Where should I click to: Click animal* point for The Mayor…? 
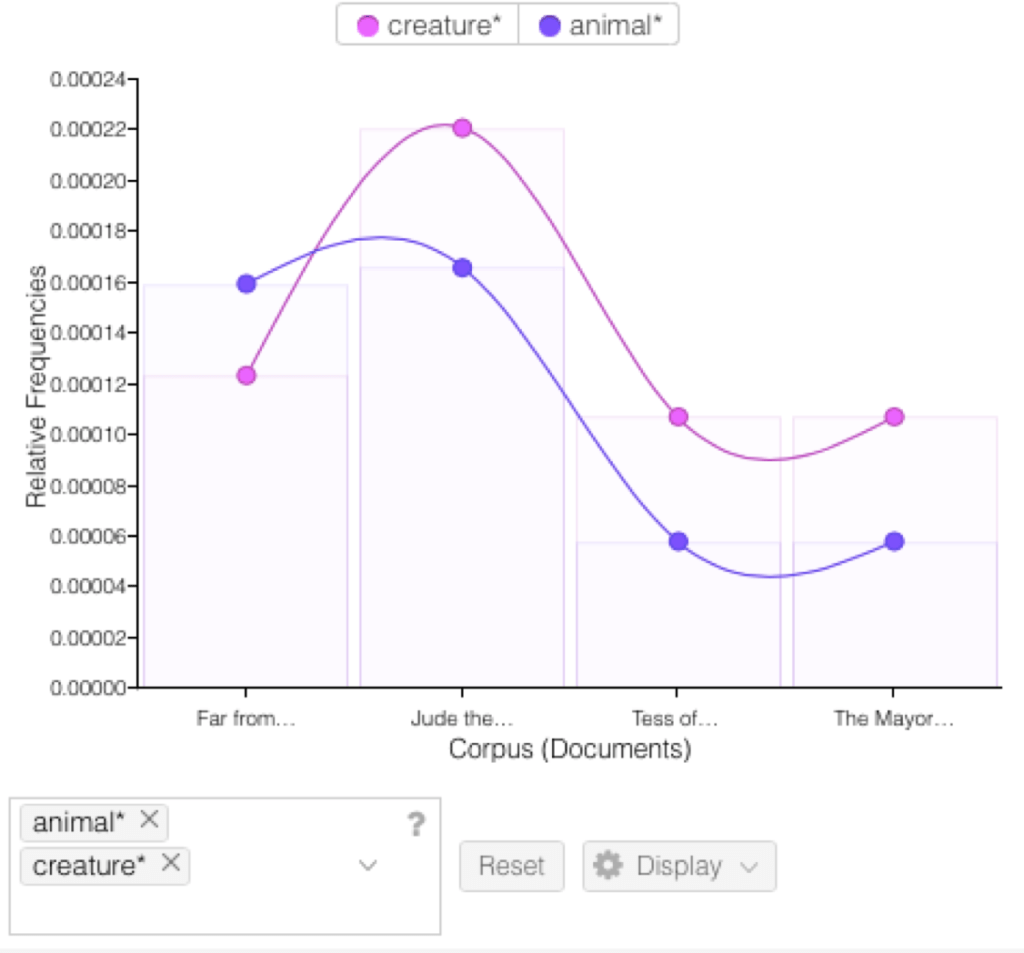pyautogui.click(x=894, y=541)
